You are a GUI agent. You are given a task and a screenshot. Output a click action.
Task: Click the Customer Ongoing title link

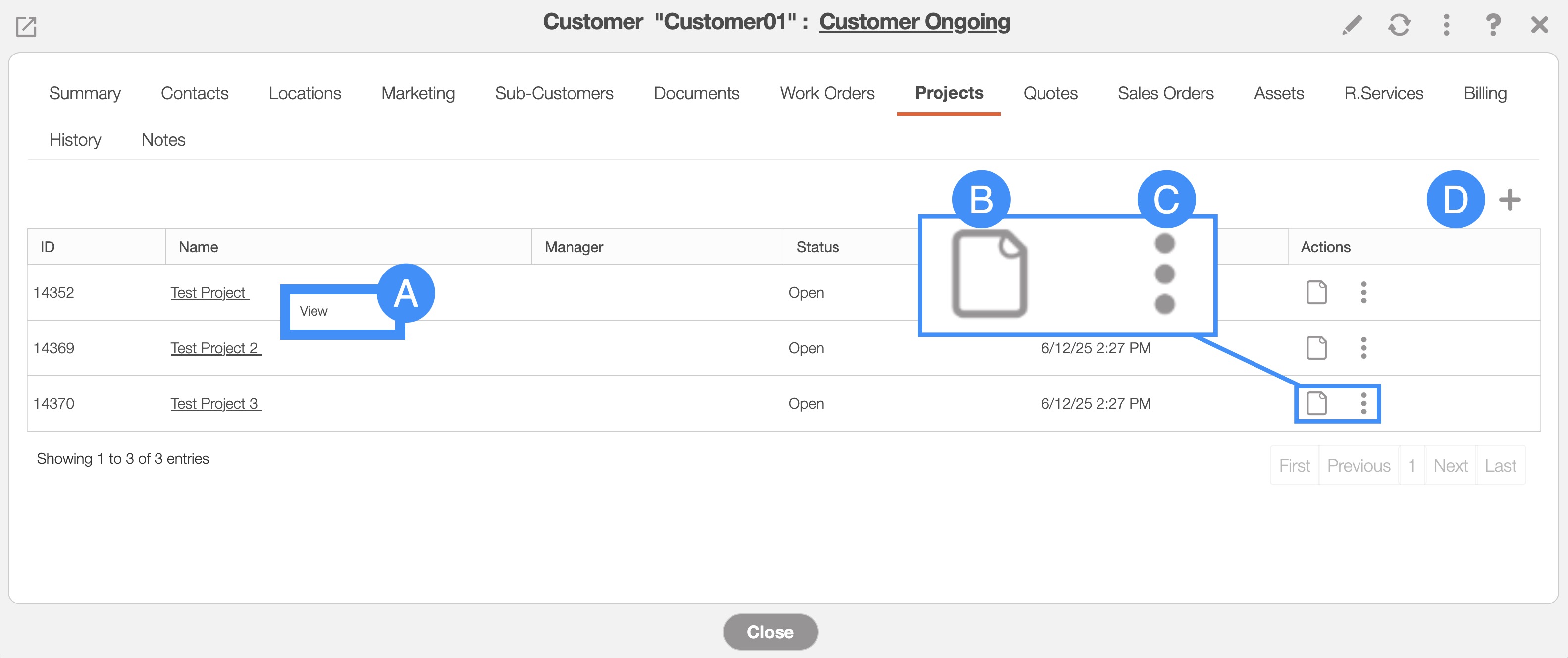(914, 22)
